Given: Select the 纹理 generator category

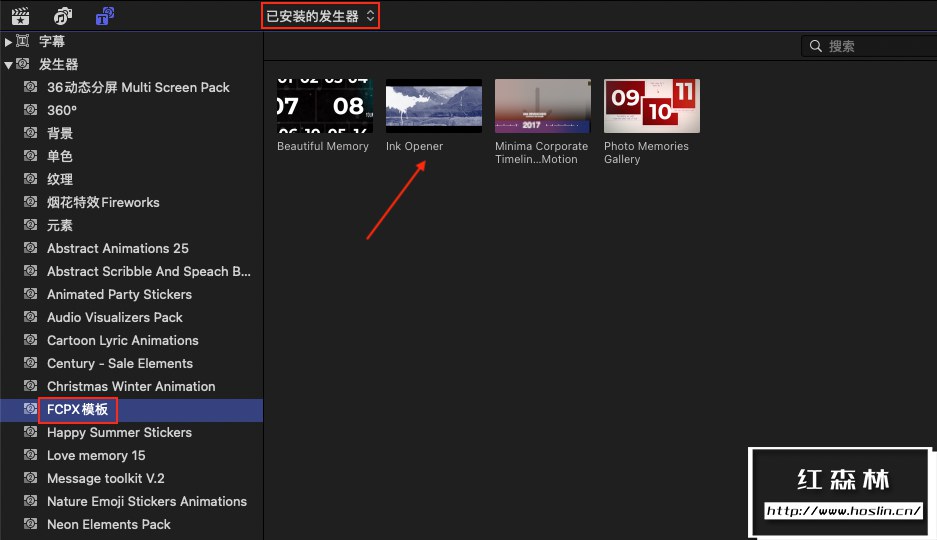Looking at the screenshot, I should click(131, 179).
